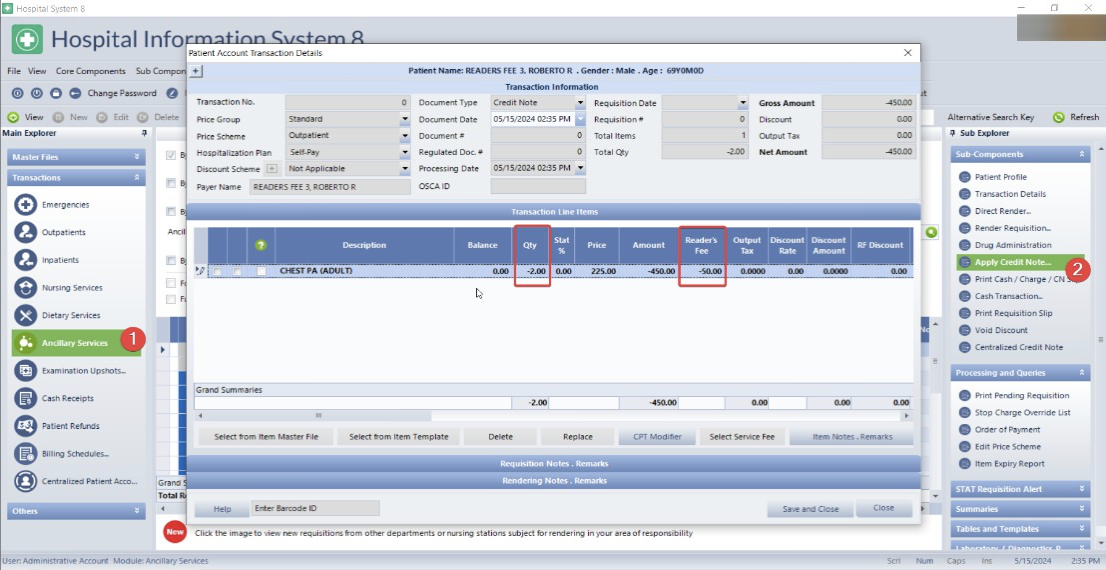
Task: Toggle the first checkbox in the line item row
Action: (217, 271)
